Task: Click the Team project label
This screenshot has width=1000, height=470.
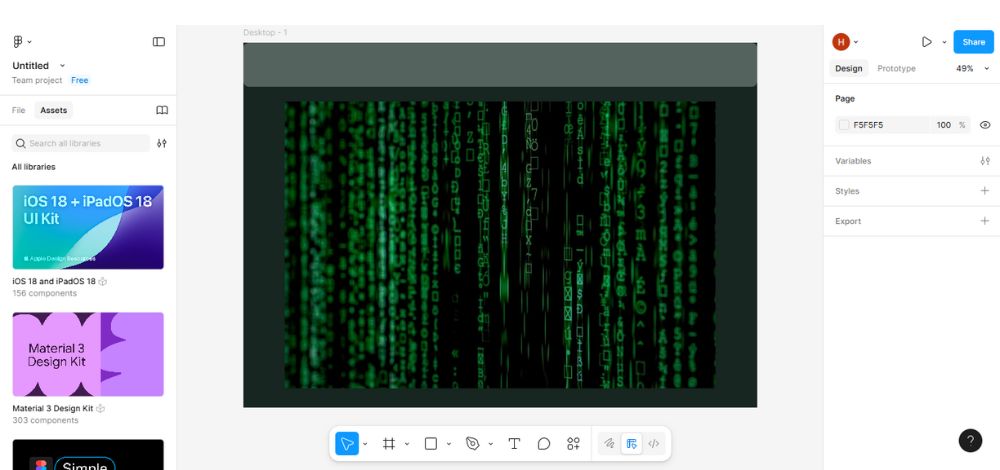Action: coord(37,80)
